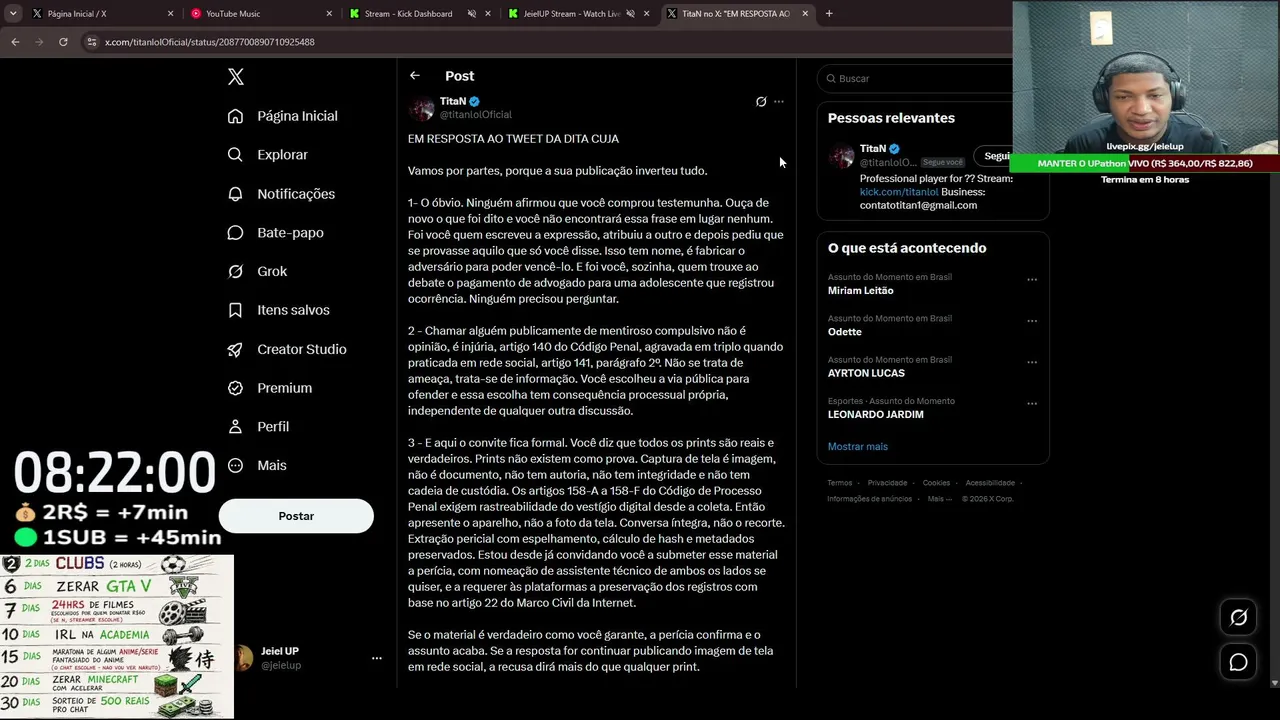Image resolution: width=1280 pixels, height=720 pixels.
Task: Open the floating Grok button
Action: [x=1238, y=618]
